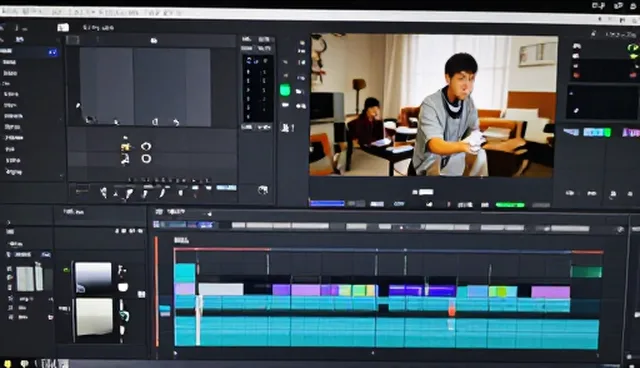
Task: Toggle the small blue badge in project panel row
Action: [46, 254]
